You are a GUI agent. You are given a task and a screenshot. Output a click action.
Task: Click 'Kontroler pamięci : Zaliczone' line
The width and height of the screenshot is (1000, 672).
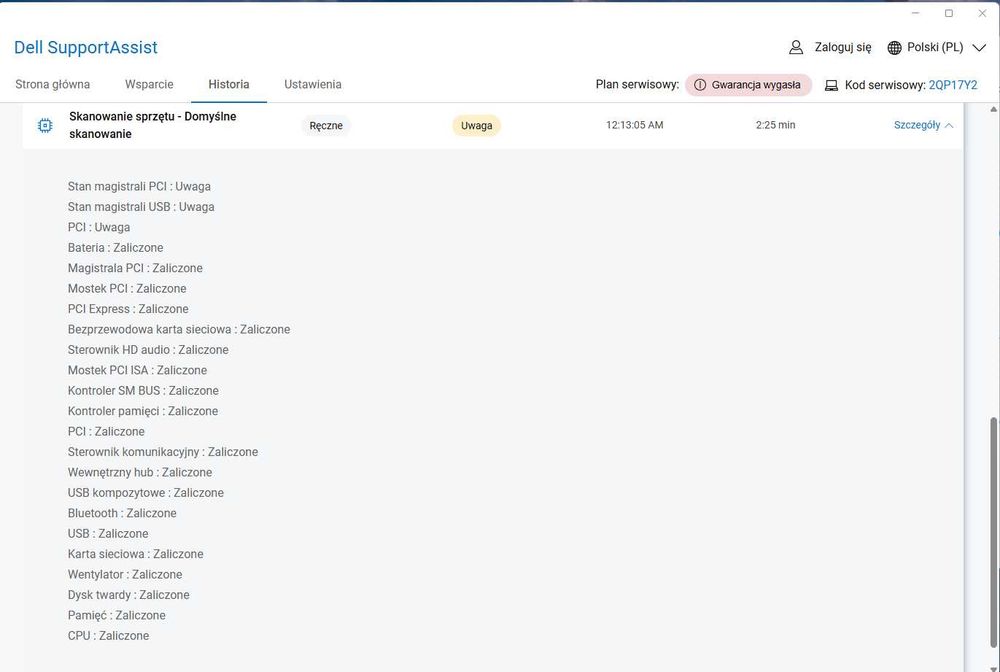[x=143, y=411]
